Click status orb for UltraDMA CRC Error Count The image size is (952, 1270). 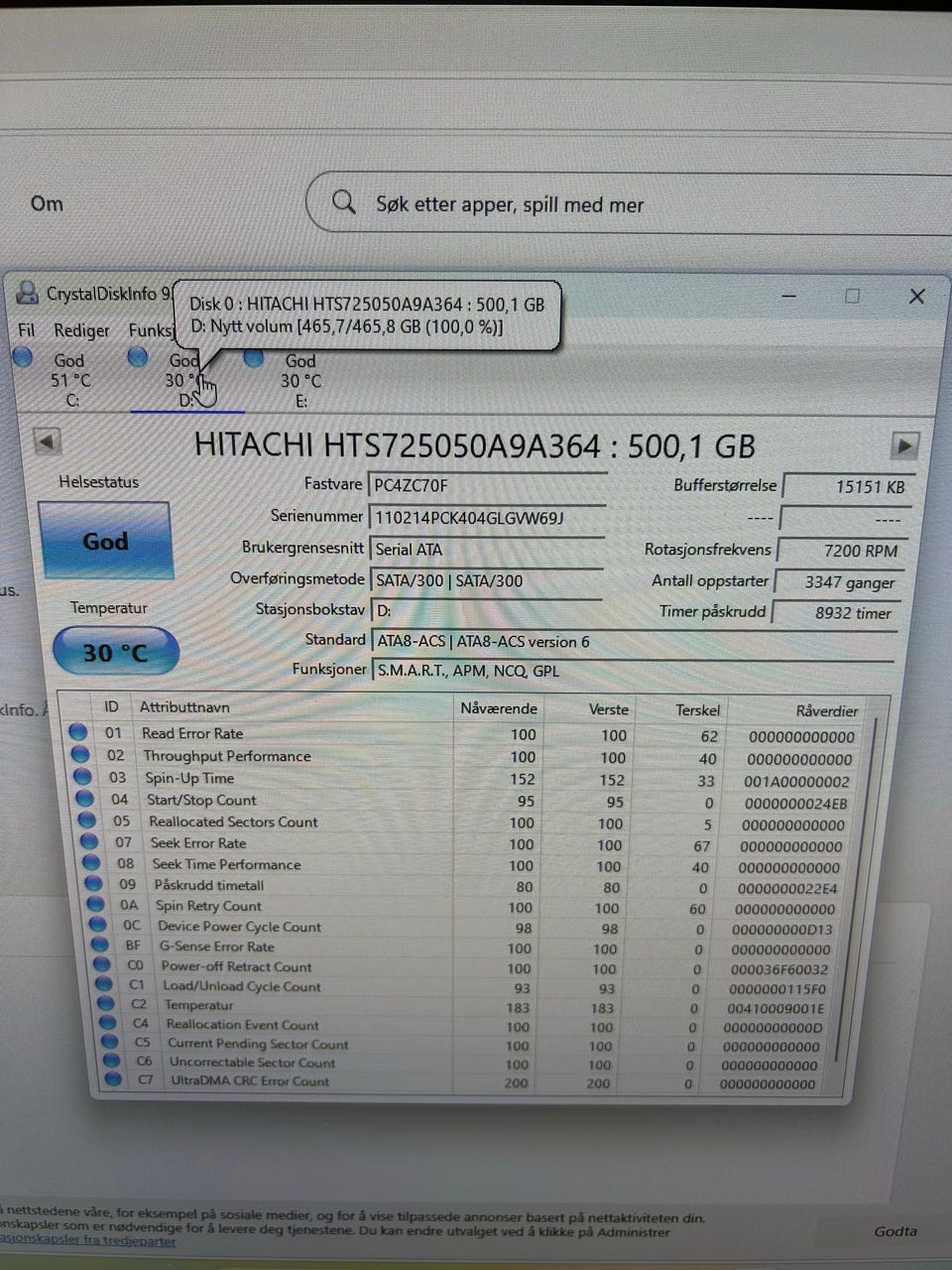point(113,1079)
